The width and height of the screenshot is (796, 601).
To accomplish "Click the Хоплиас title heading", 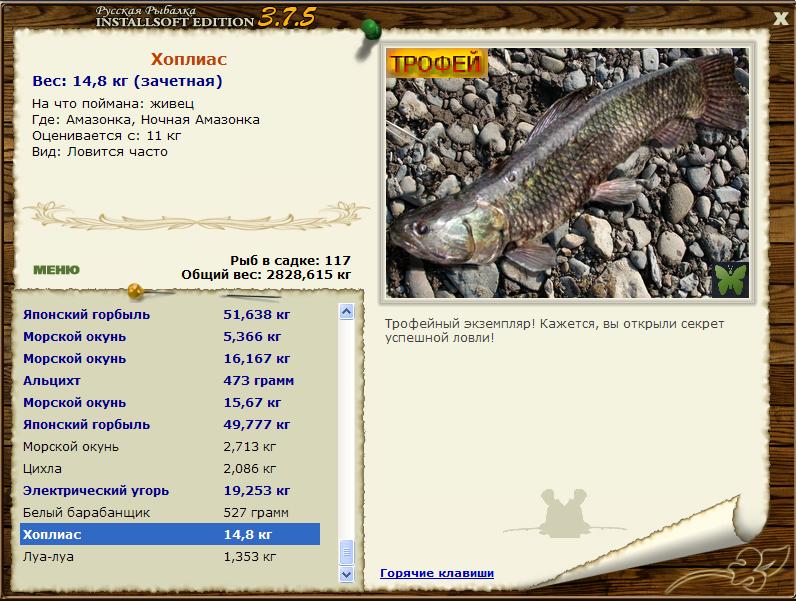I will (189, 59).
